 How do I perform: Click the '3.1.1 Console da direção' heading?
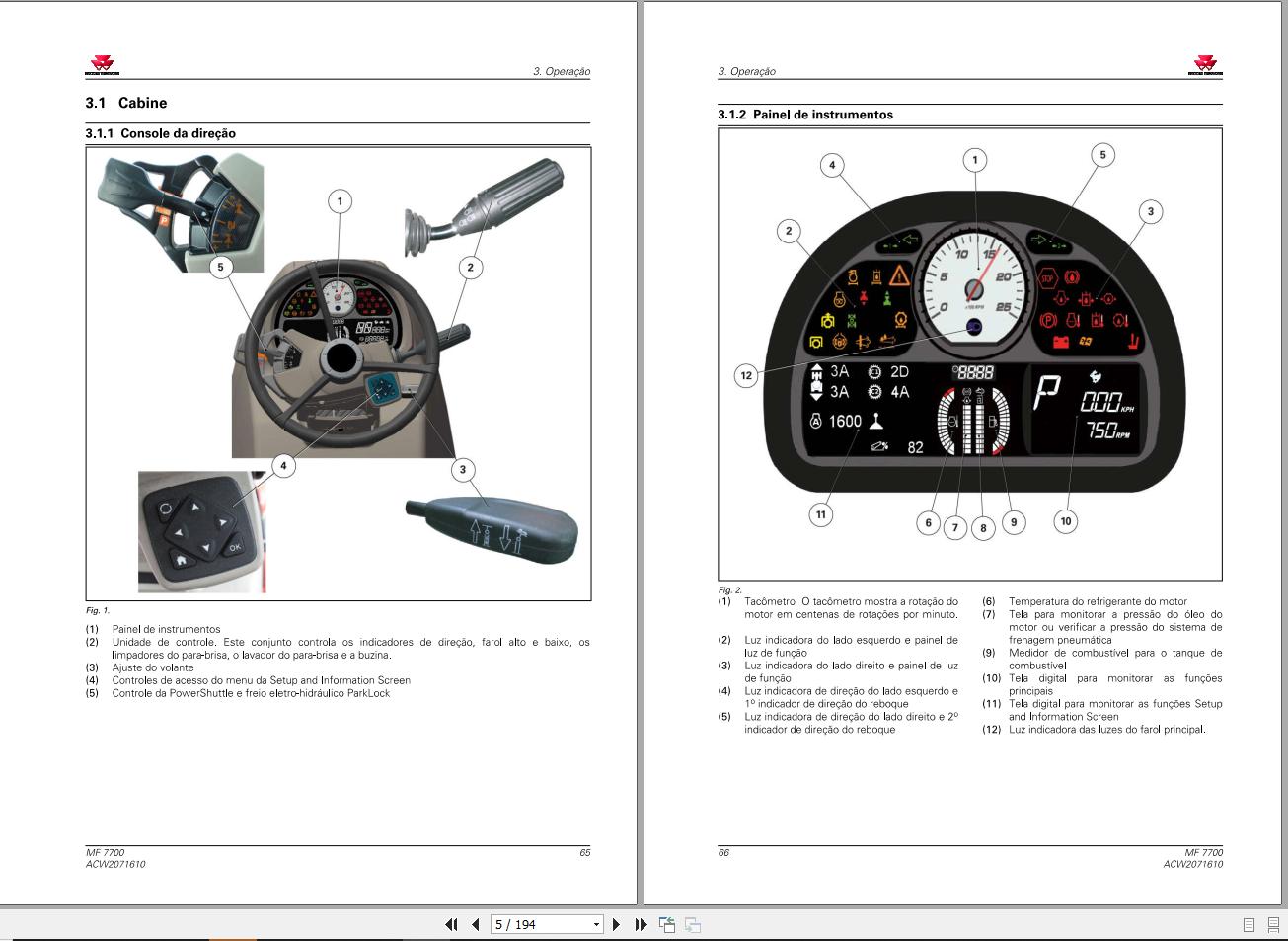161,133
